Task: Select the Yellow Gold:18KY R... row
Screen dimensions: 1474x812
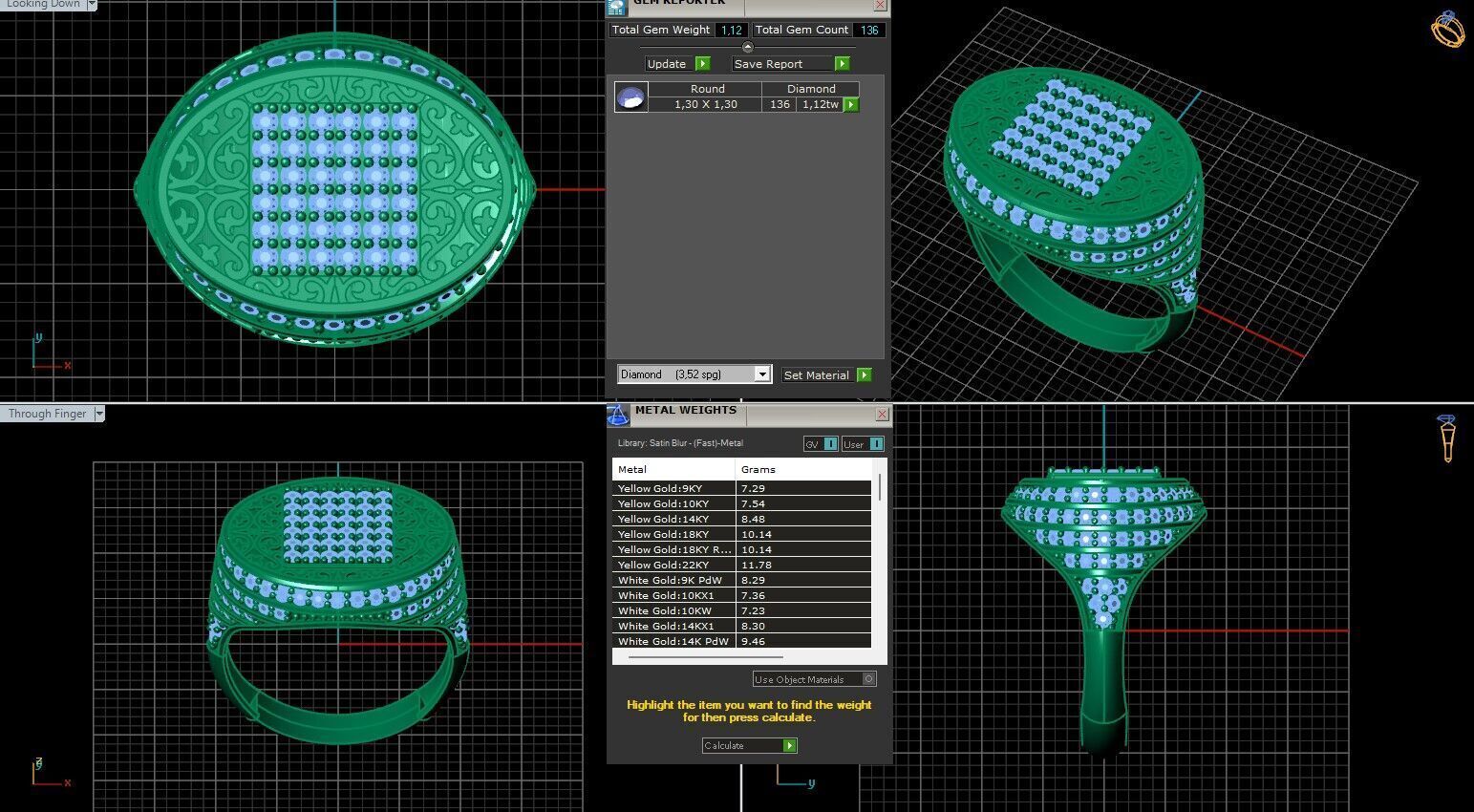Action: coord(742,549)
